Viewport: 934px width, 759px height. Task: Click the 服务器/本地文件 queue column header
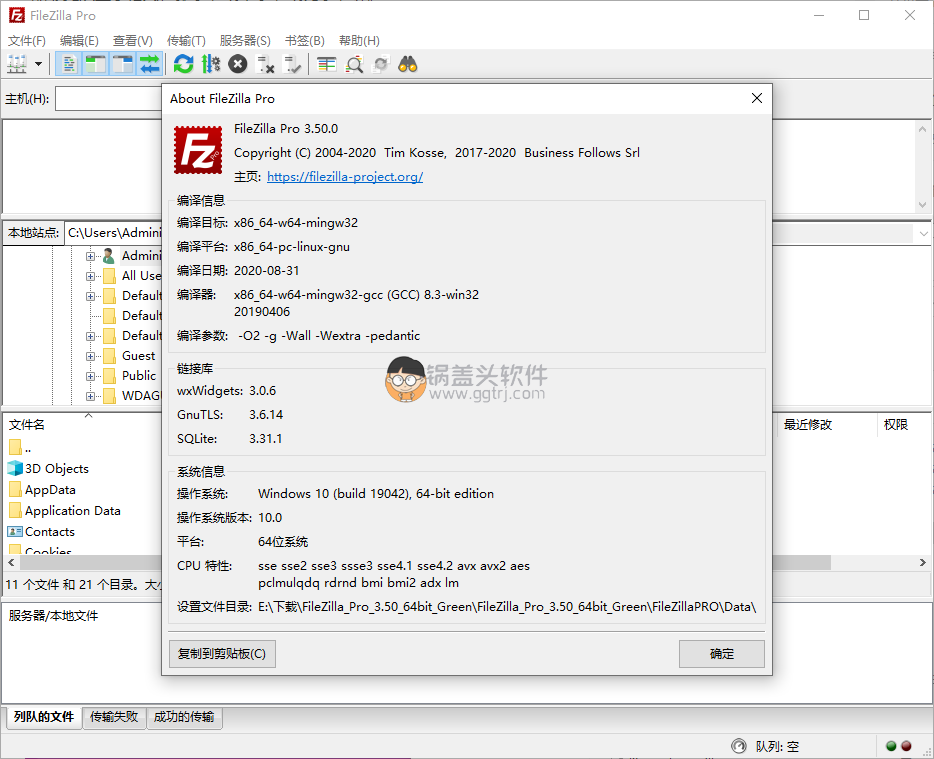coord(53,615)
